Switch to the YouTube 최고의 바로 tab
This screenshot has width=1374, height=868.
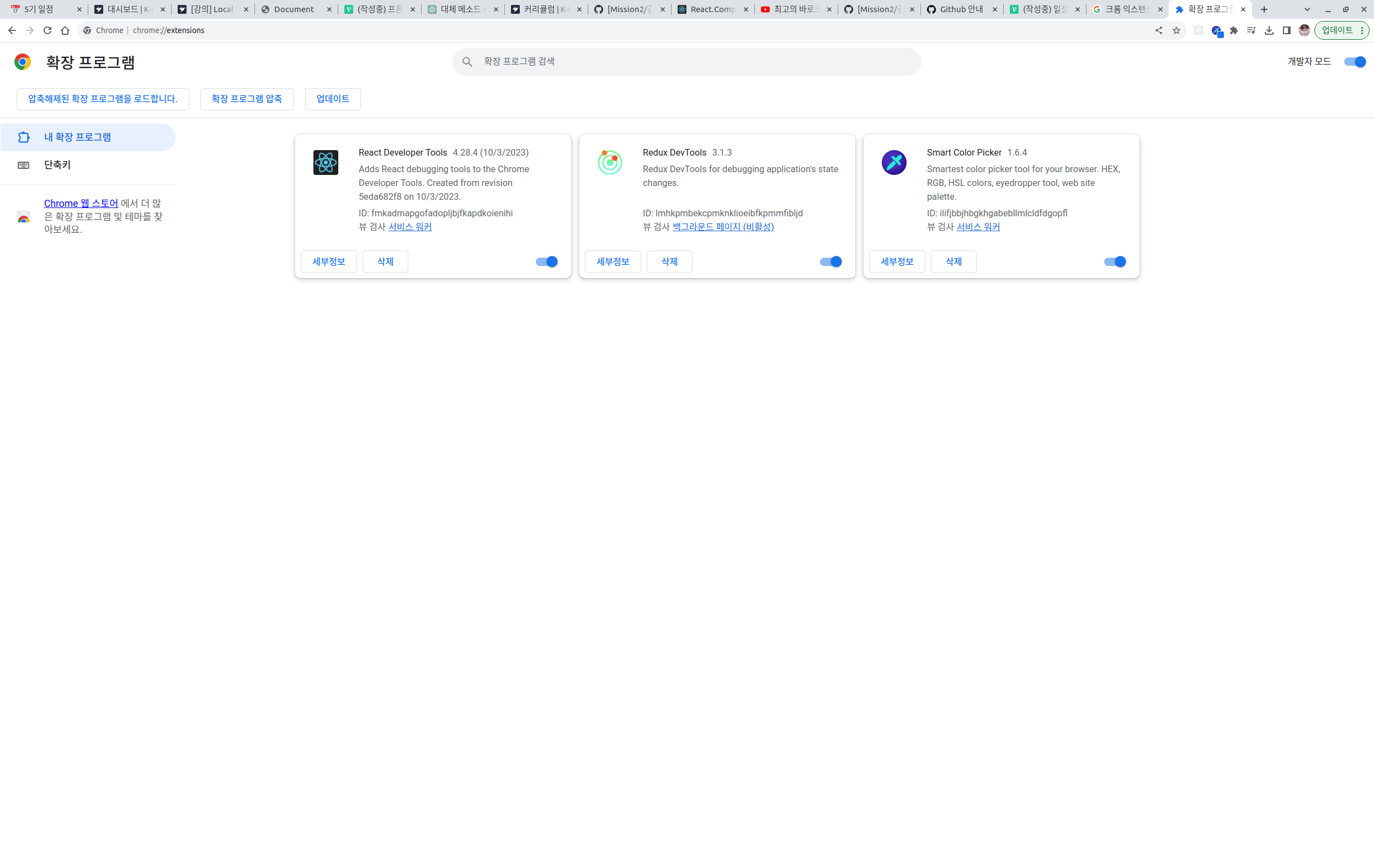[795, 9]
